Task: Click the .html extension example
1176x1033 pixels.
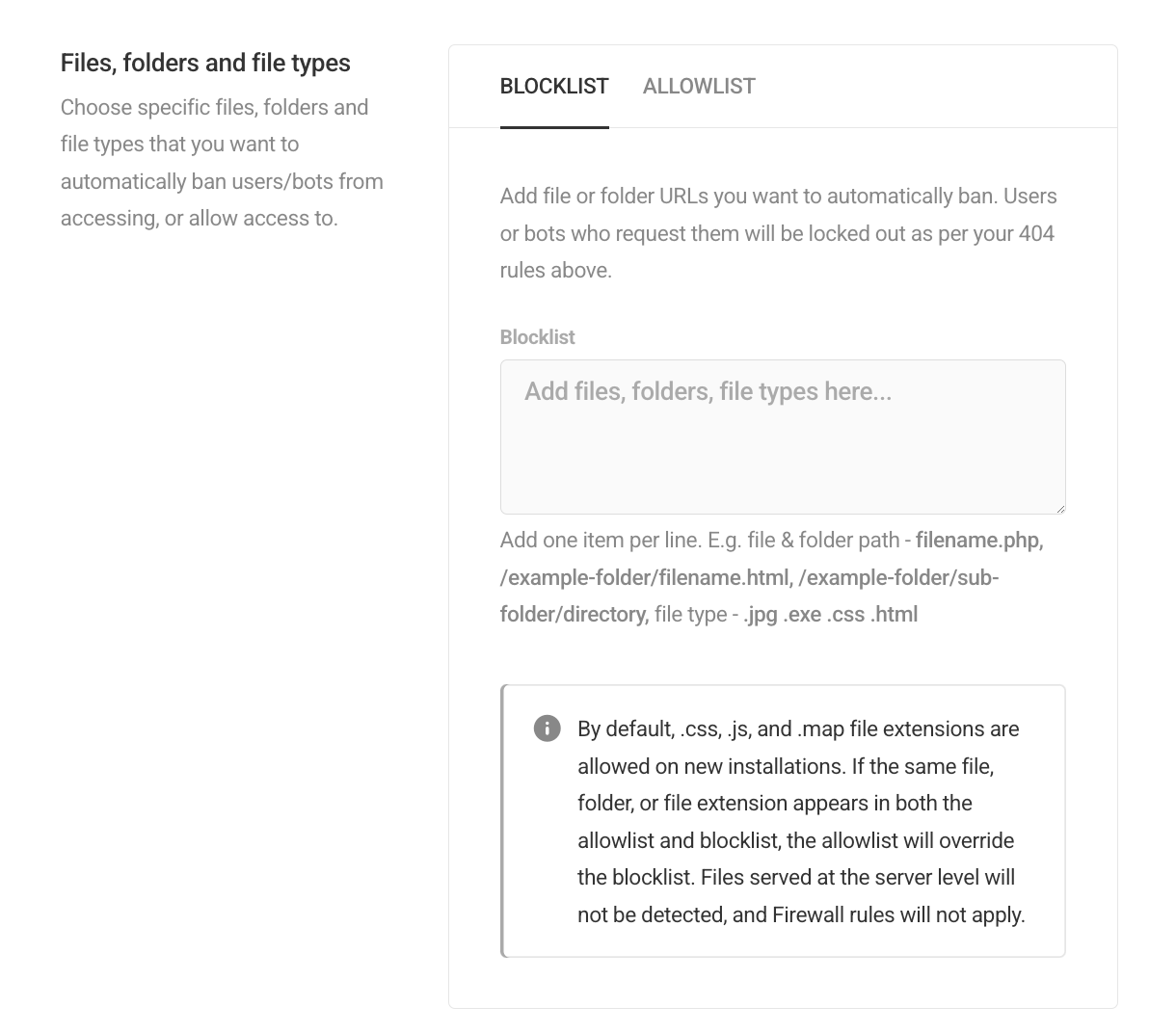Action: pos(894,613)
